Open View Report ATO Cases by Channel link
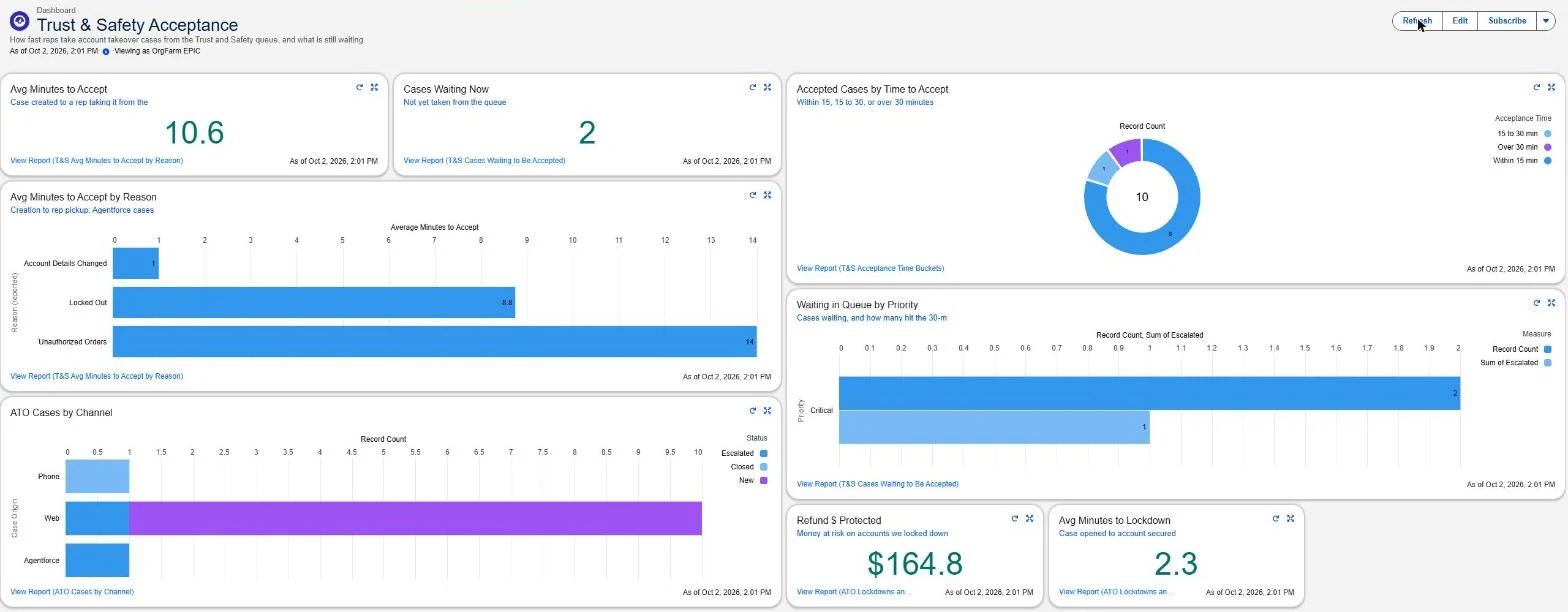 pyautogui.click(x=72, y=592)
